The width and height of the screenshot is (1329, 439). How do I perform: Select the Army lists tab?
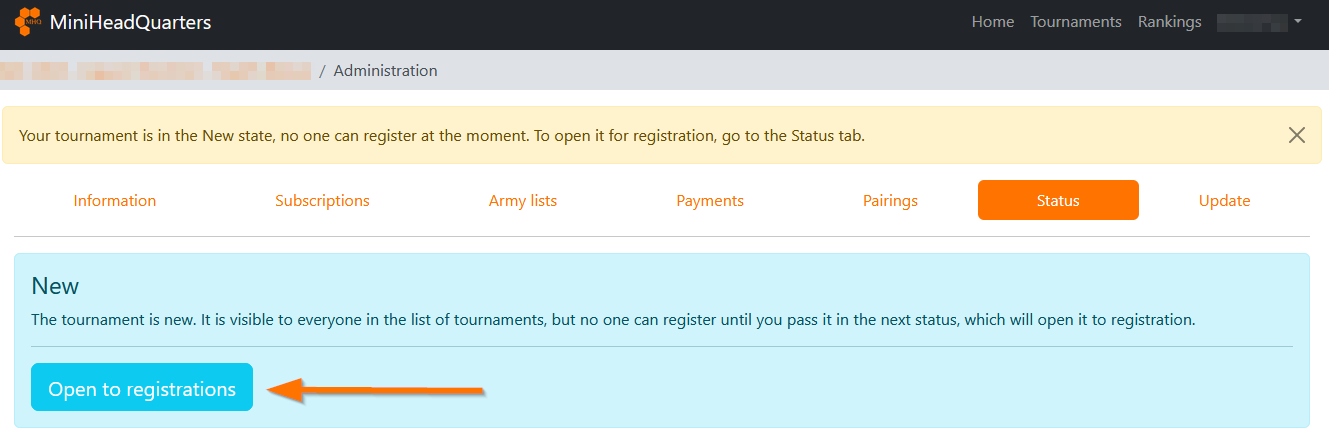[x=522, y=200]
